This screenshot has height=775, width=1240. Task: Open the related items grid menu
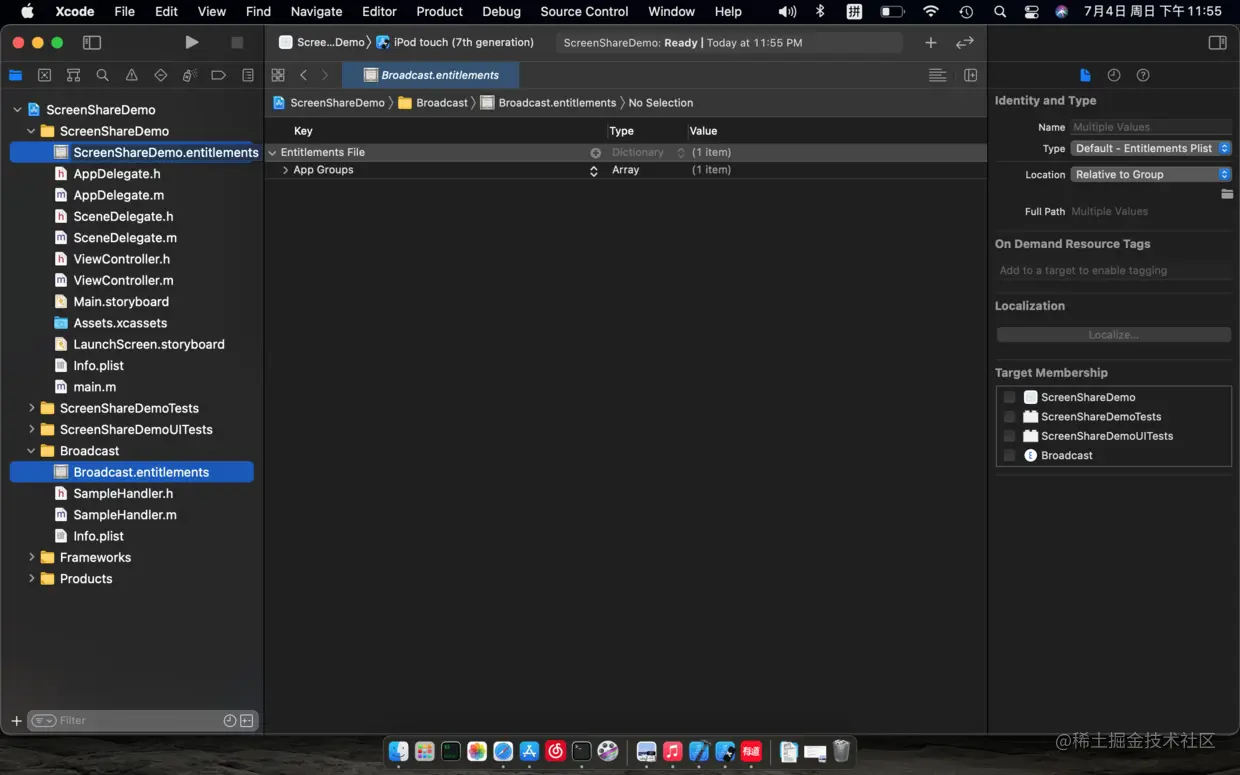[x=278, y=75]
